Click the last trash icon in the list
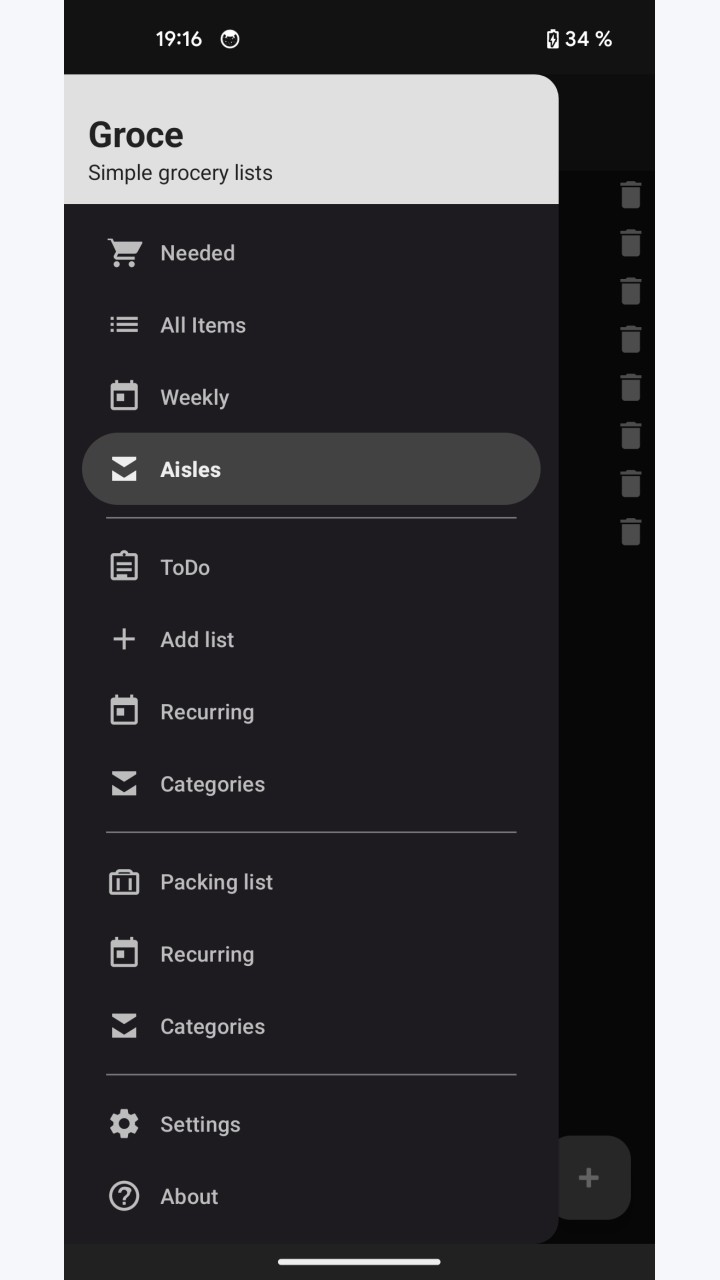The width and height of the screenshot is (720, 1280). coord(630,531)
